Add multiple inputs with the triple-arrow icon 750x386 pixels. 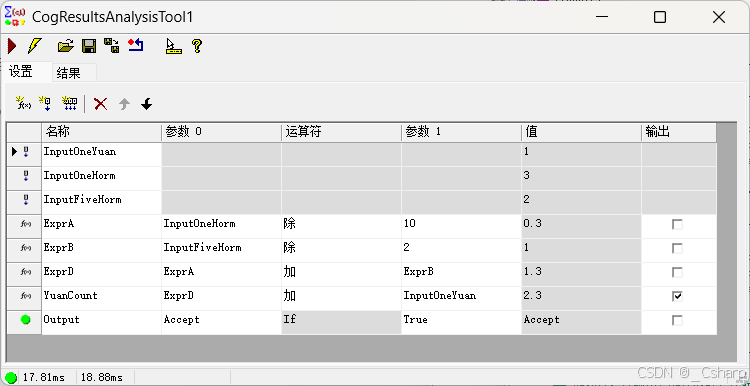(69, 103)
